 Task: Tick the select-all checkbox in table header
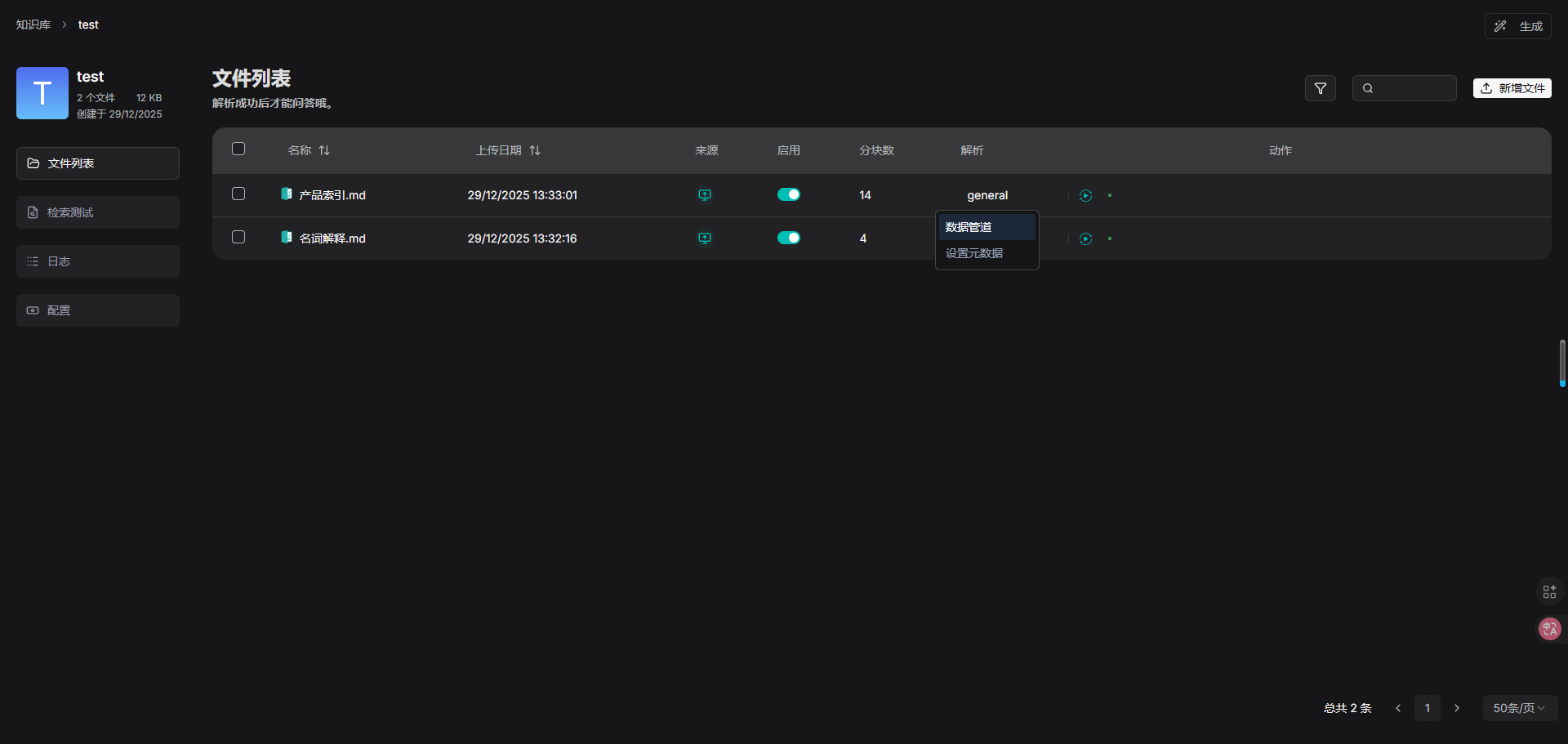point(238,149)
